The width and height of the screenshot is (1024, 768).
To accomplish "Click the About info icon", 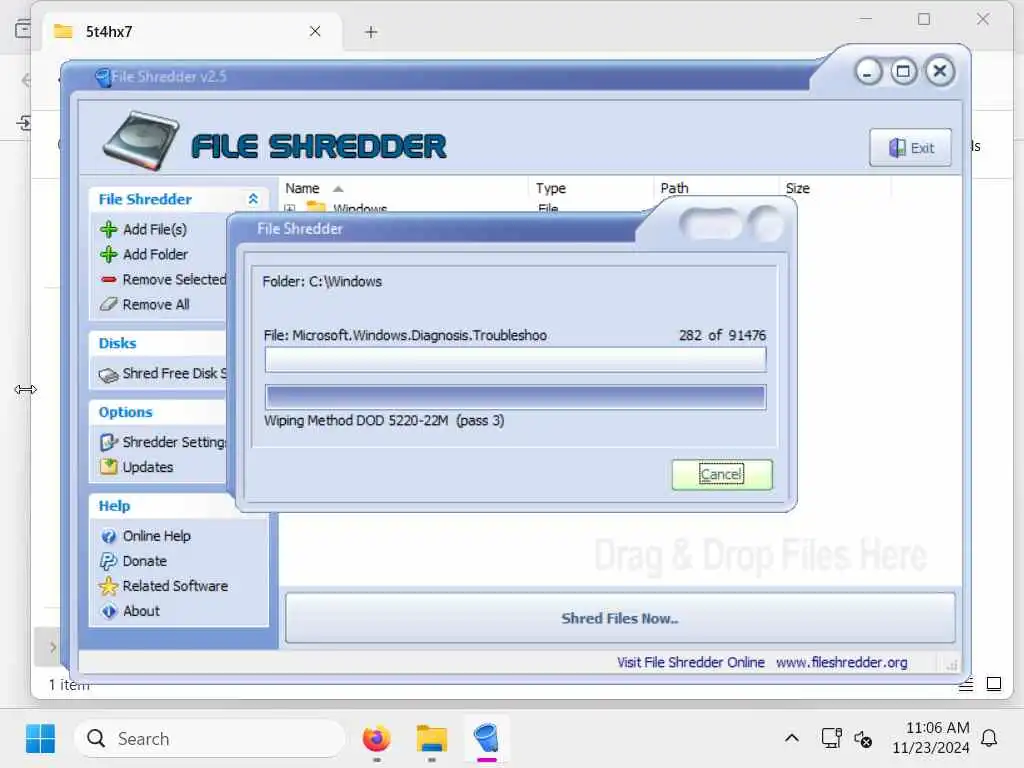I will [108, 611].
